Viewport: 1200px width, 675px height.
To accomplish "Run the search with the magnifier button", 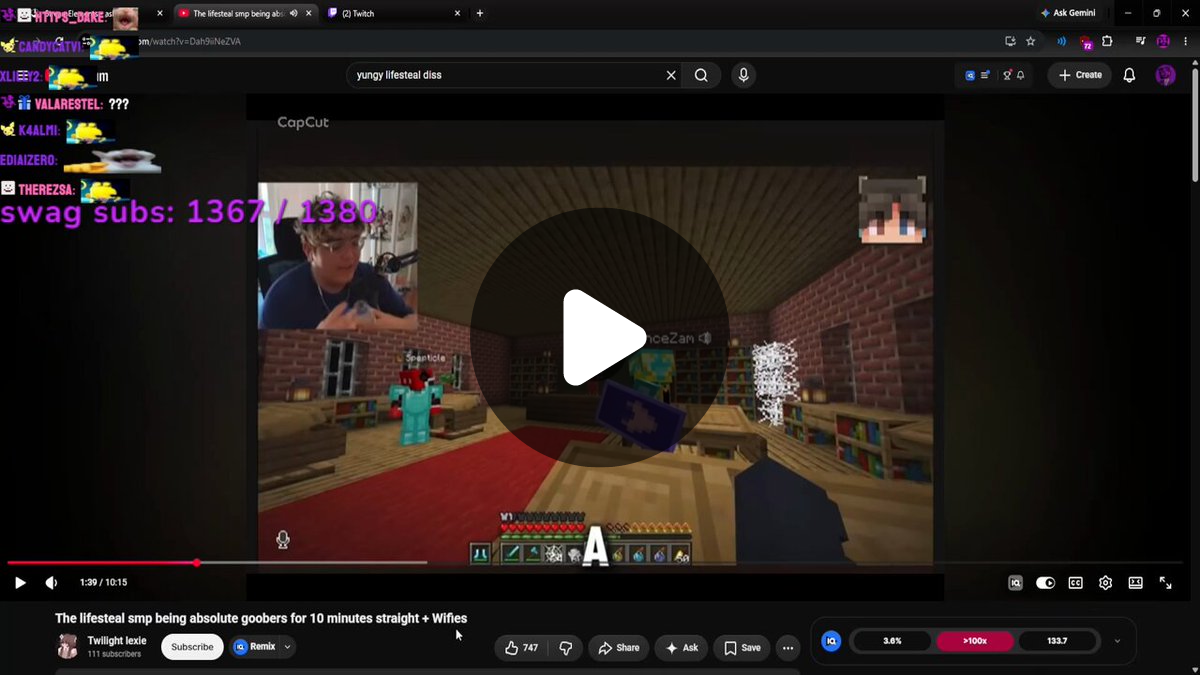I will coord(701,75).
